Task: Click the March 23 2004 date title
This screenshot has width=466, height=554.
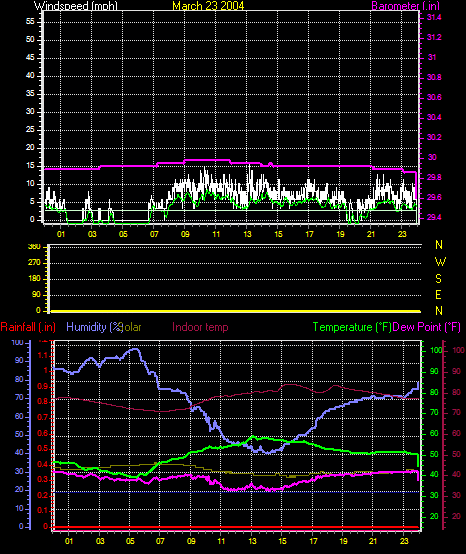Action: pyautogui.click(x=208, y=6)
